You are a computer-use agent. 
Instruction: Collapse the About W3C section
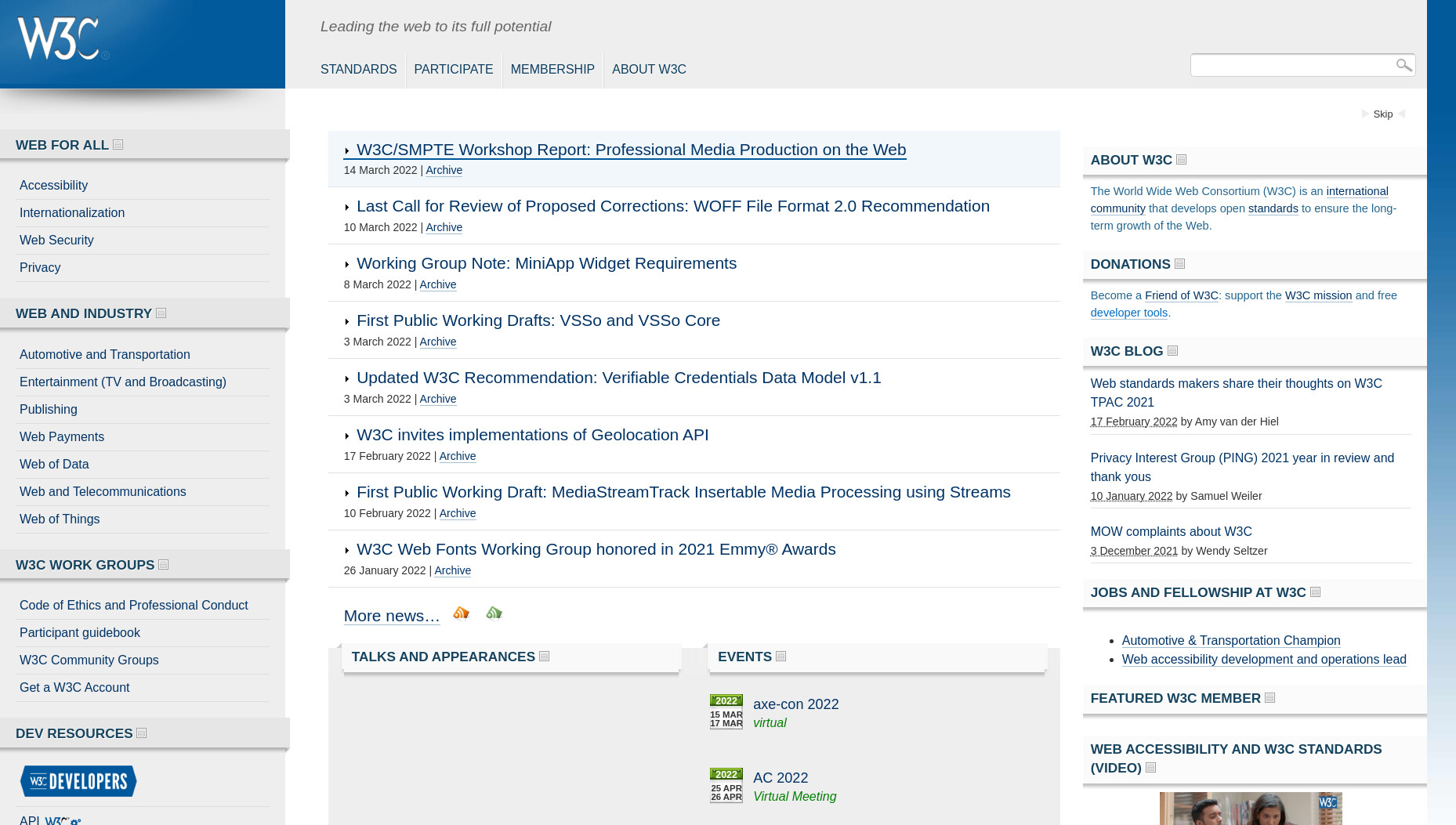(1182, 160)
